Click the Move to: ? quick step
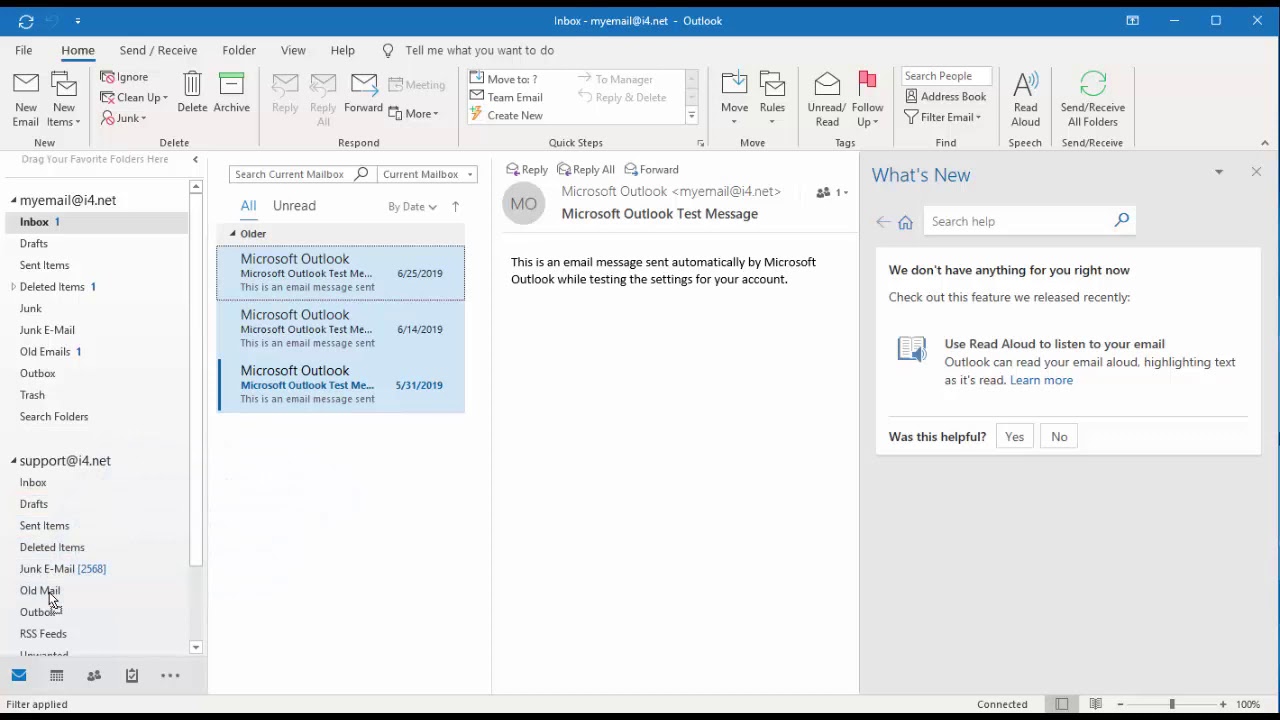The image size is (1280, 720). tap(504, 79)
